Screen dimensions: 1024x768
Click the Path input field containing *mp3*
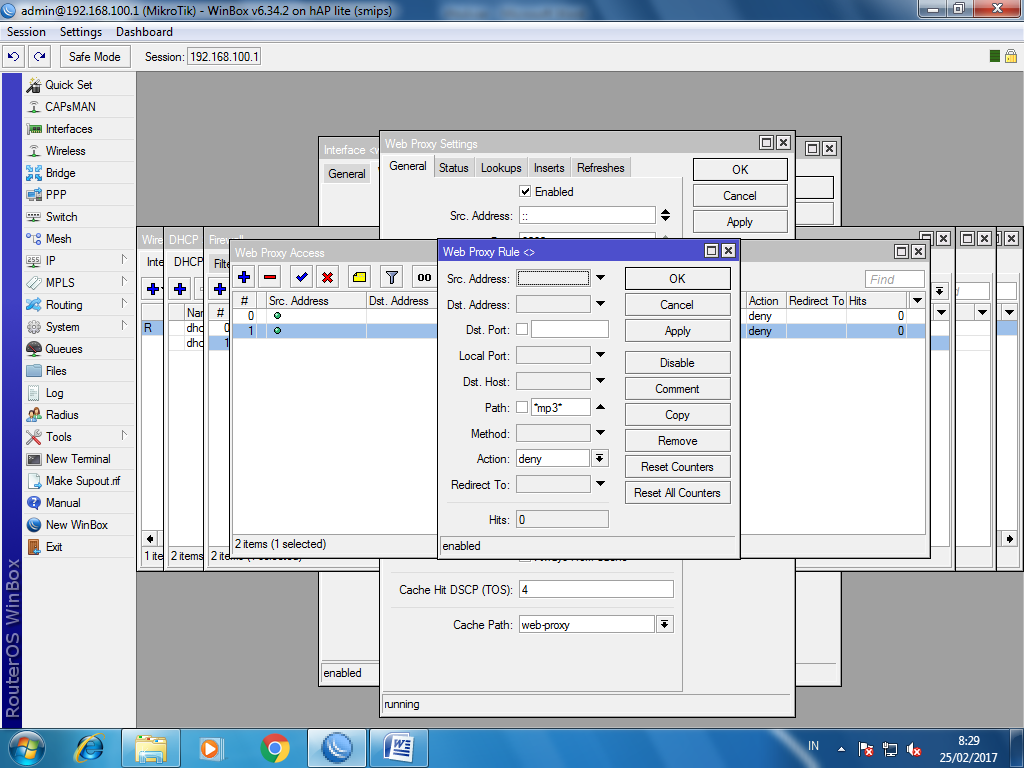[561, 407]
